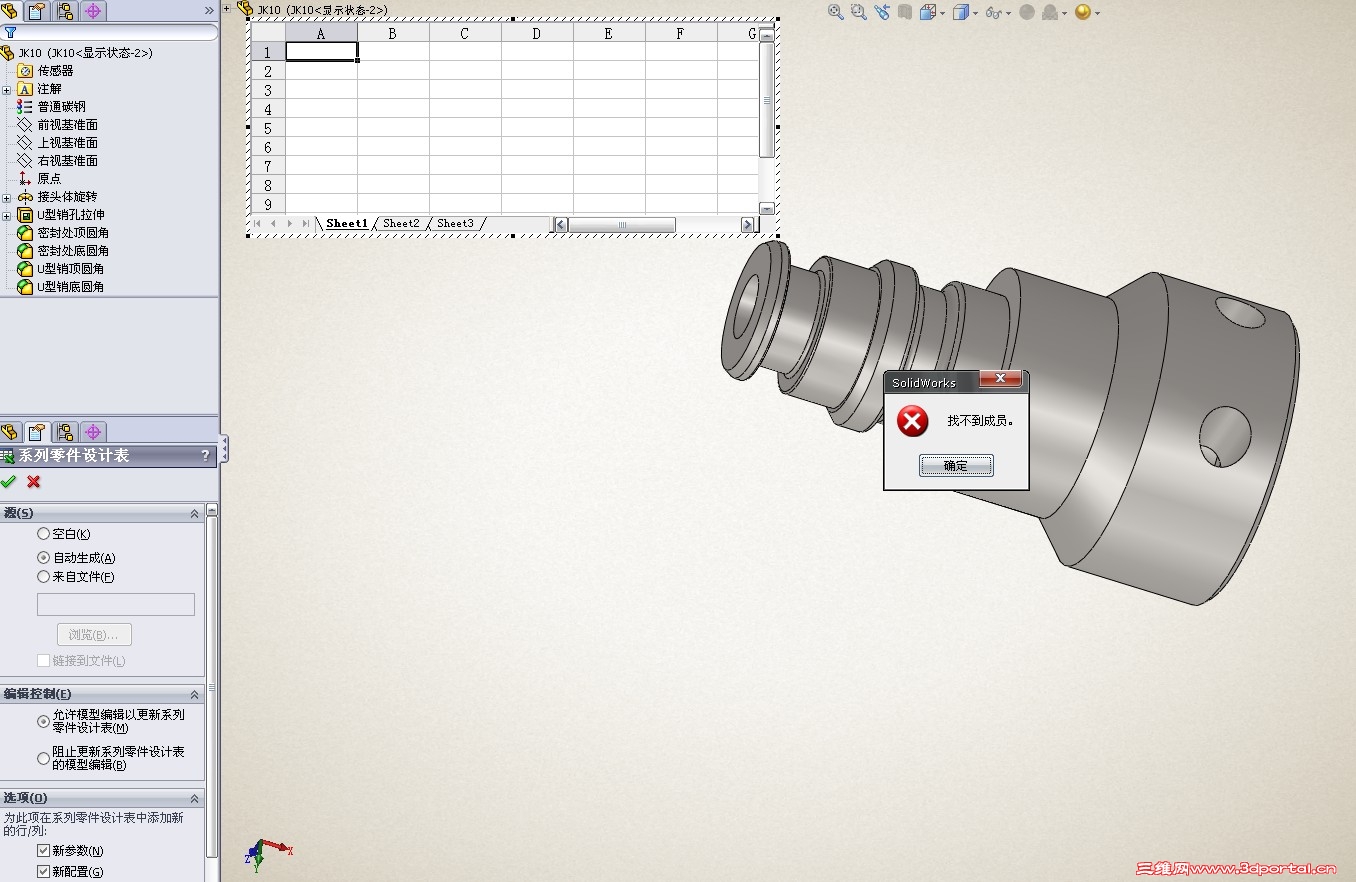Cancel the design table with red X

point(34,482)
